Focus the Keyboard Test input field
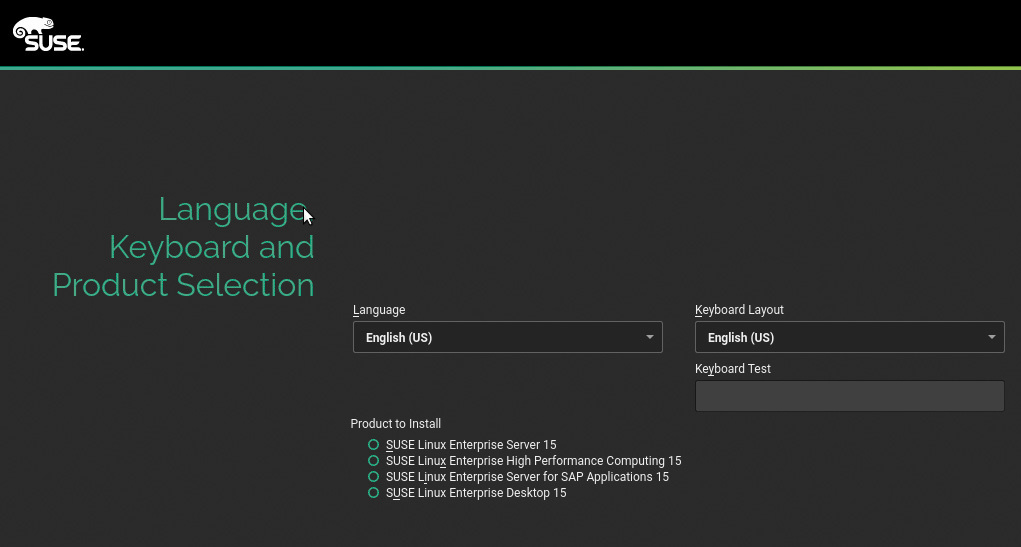 [849, 396]
